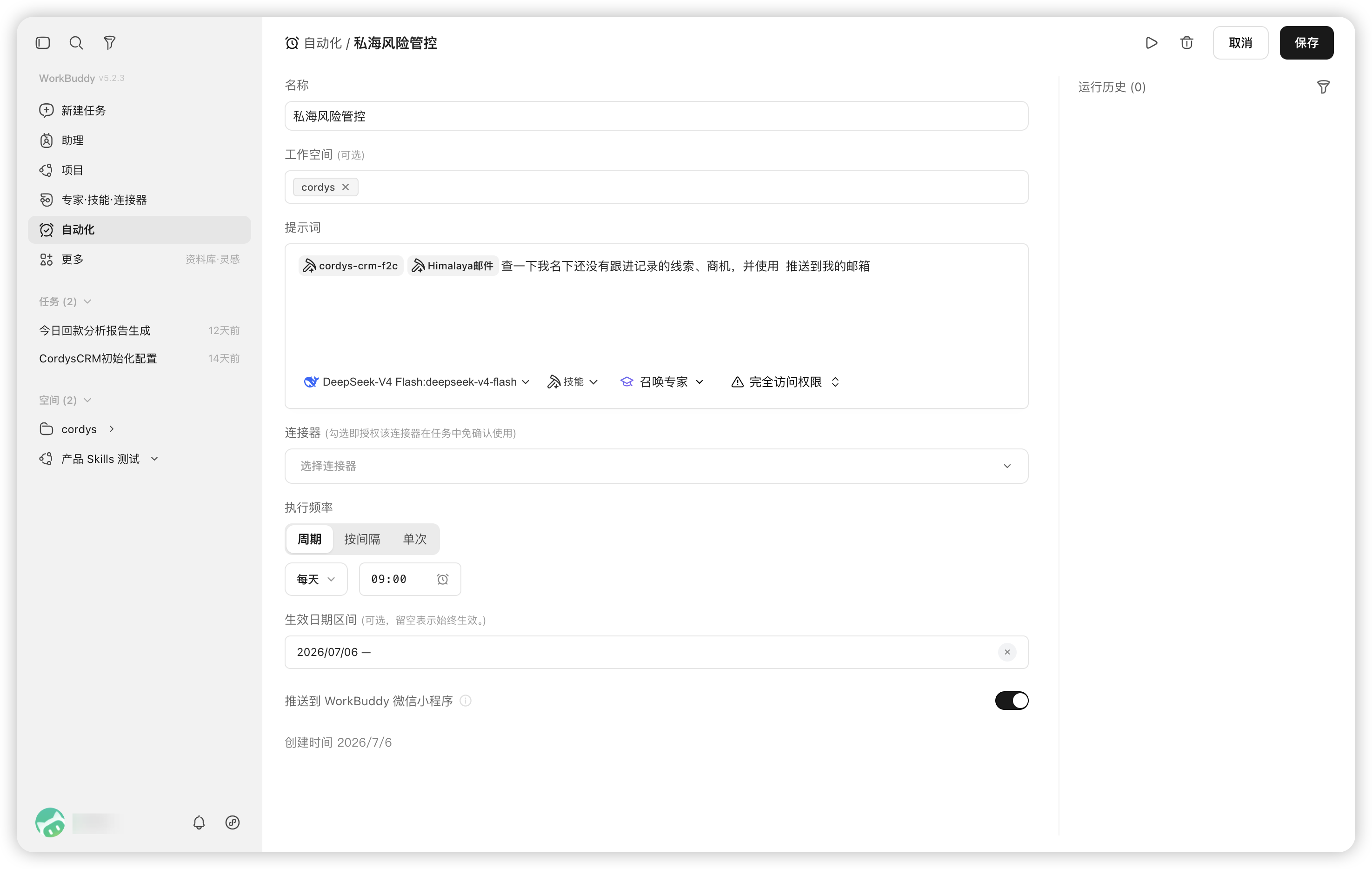Screen dimensions: 1372x869
Task: Select the 周期 frequency tab
Action: (309, 539)
